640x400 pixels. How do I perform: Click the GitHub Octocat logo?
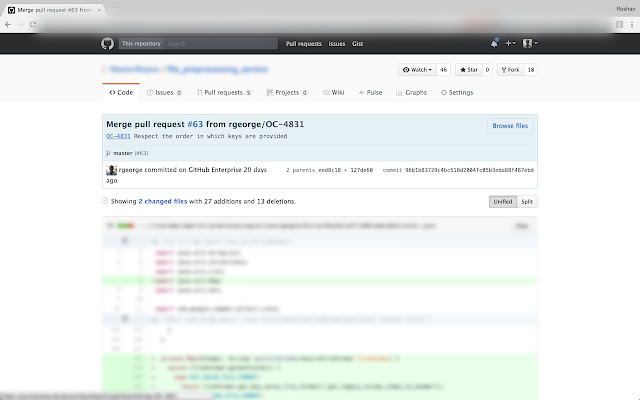pyautogui.click(x=106, y=44)
